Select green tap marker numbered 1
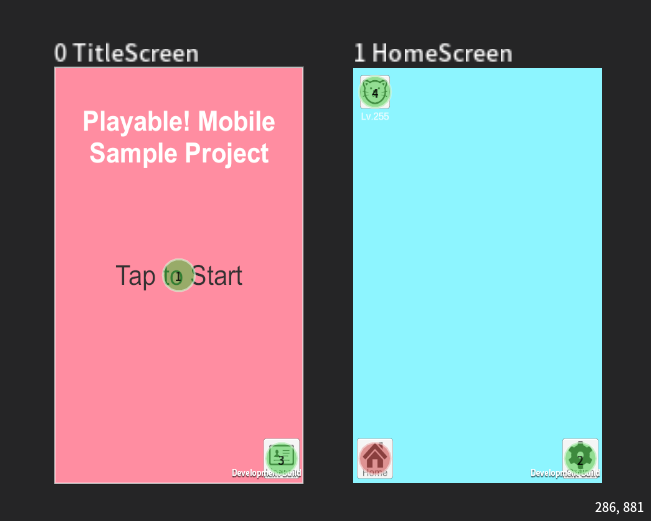The height and width of the screenshot is (521, 651). (x=178, y=276)
